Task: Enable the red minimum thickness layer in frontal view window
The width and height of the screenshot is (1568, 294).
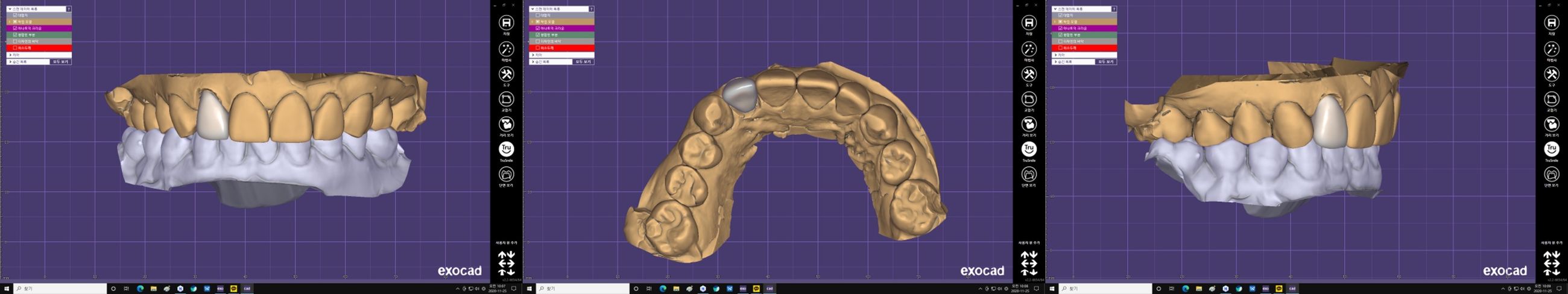Action: [x=14, y=48]
